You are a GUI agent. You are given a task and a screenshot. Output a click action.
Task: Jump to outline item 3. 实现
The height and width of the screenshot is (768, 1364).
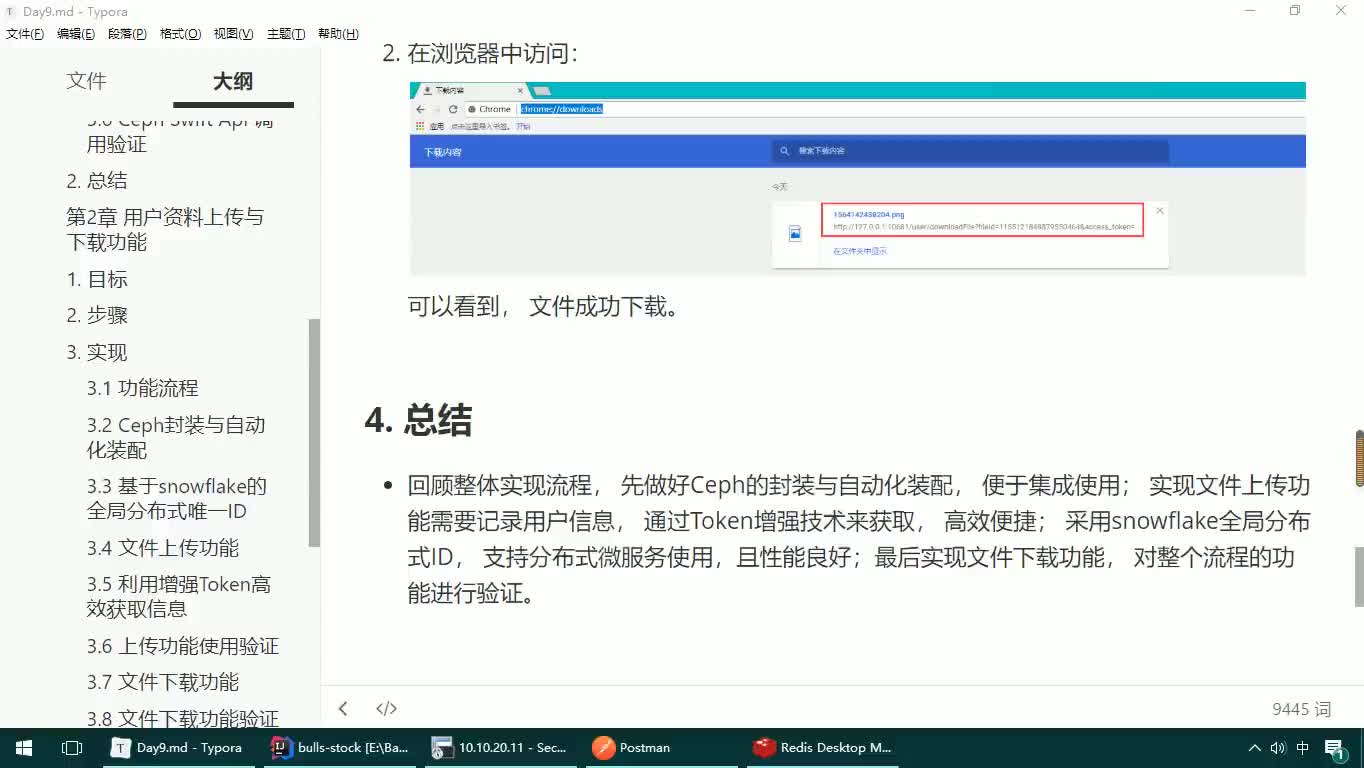click(x=97, y=352)
